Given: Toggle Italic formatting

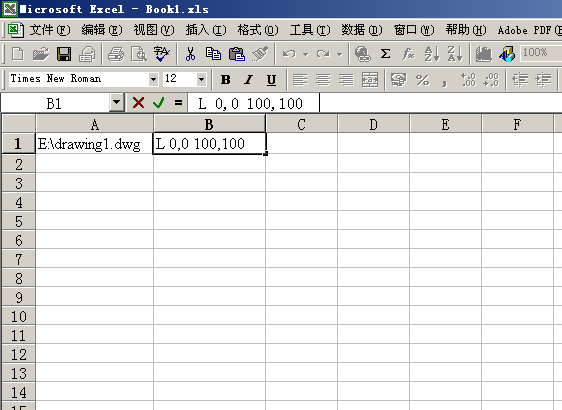Looking at the screenshot, I should [x=248, y=80].
